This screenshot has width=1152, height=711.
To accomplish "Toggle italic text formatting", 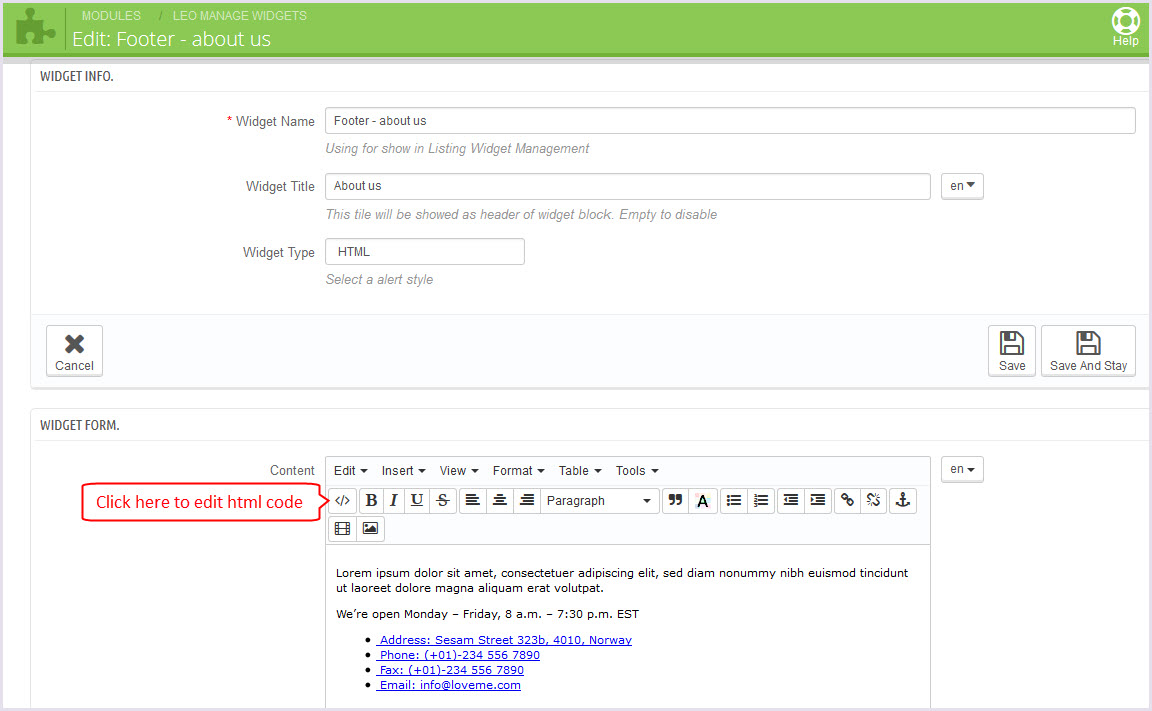I will point(394,500).
